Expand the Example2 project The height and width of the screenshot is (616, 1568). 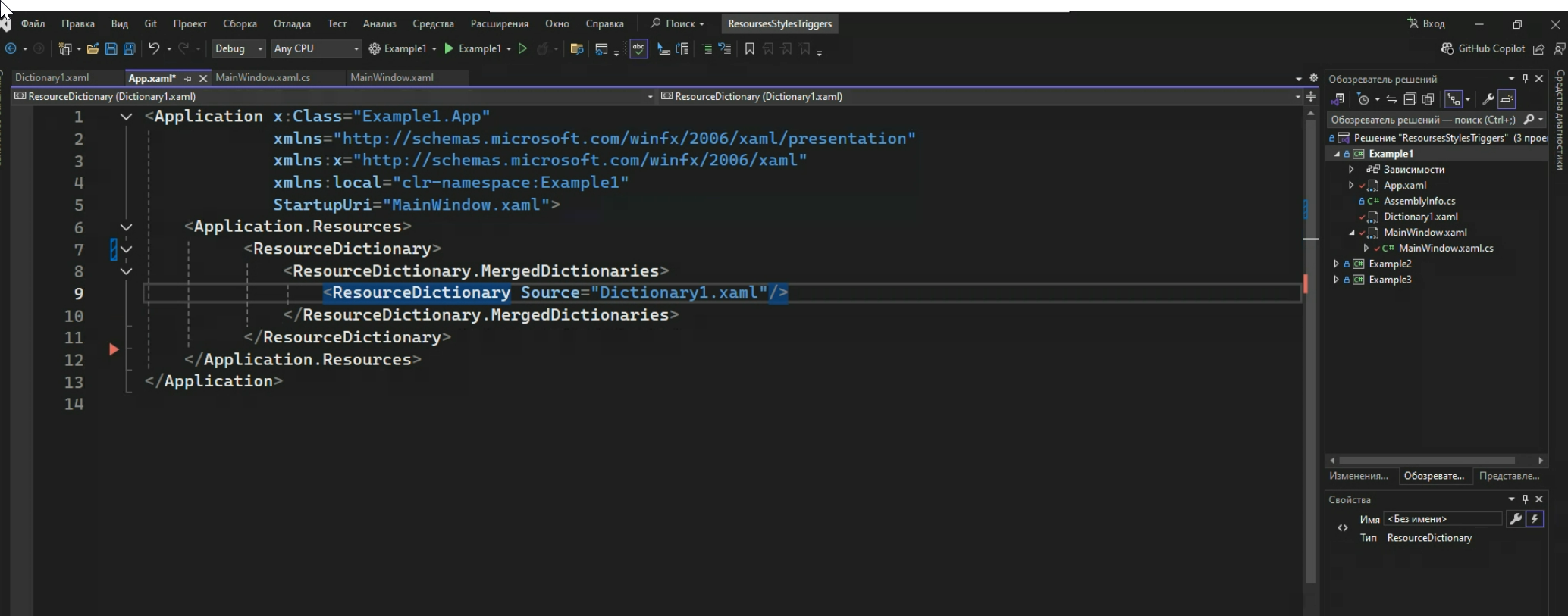click(x=1336, y=264)
